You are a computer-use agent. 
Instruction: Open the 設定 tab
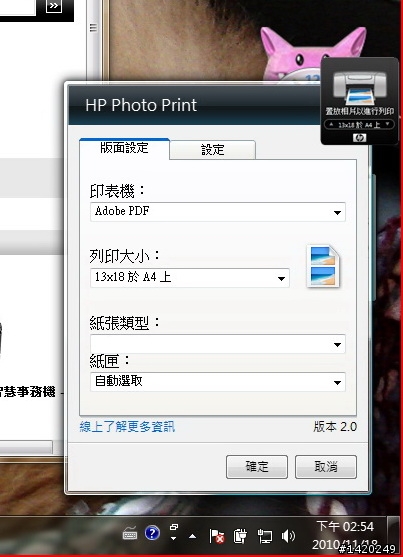[x=213, y=150]
